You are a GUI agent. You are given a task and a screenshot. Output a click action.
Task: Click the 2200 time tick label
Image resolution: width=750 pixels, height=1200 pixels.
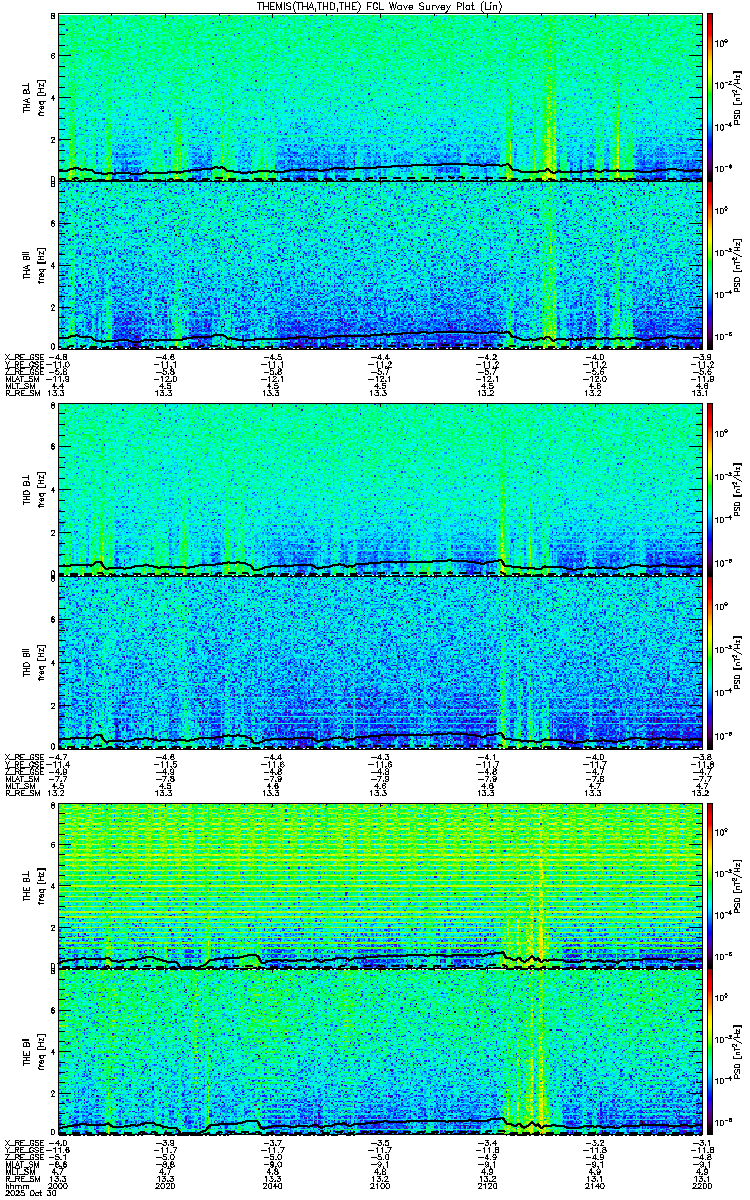(x=700, y=1185)
